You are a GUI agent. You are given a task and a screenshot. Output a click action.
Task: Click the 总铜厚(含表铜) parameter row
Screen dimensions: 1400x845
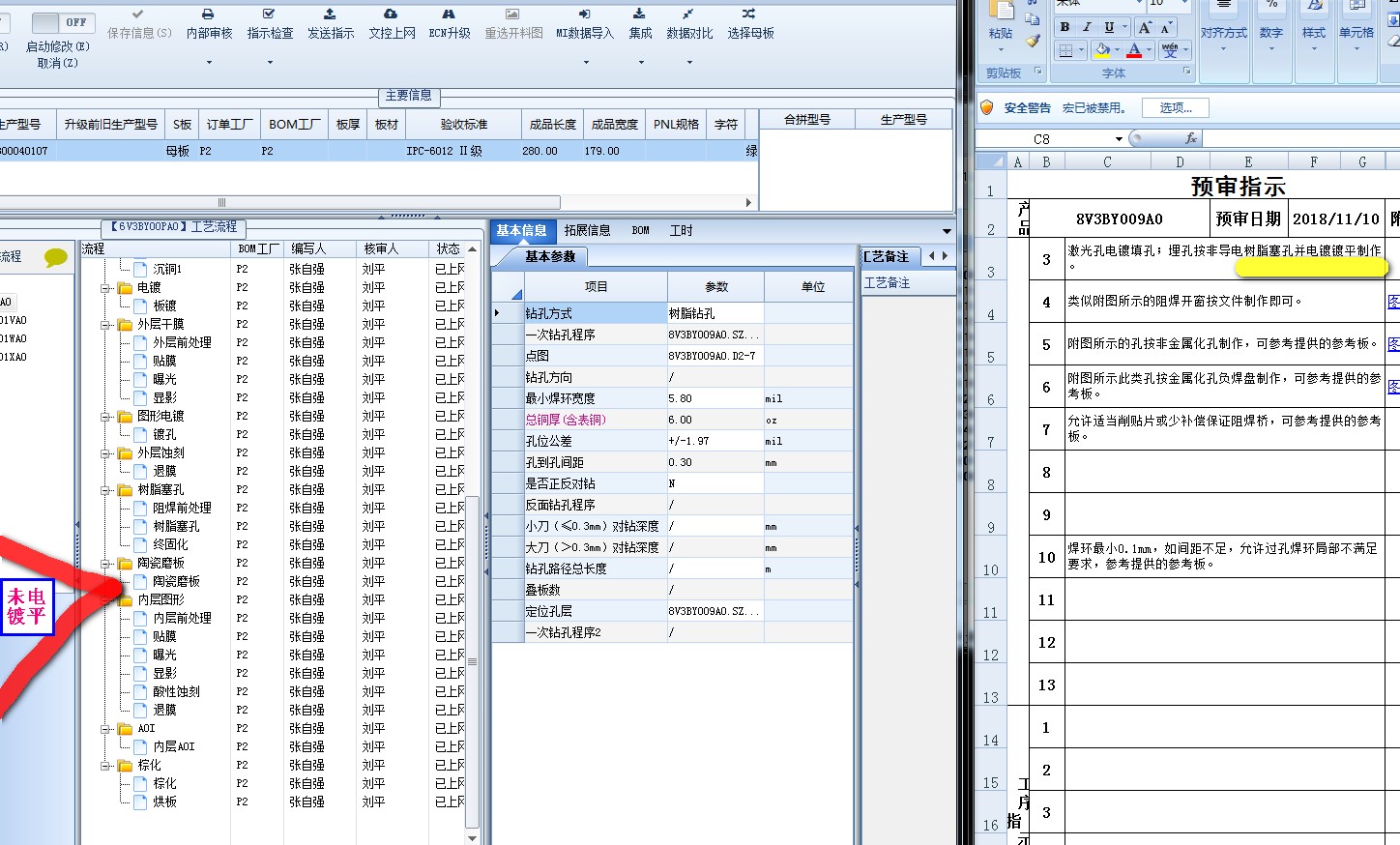click(673, 420)
